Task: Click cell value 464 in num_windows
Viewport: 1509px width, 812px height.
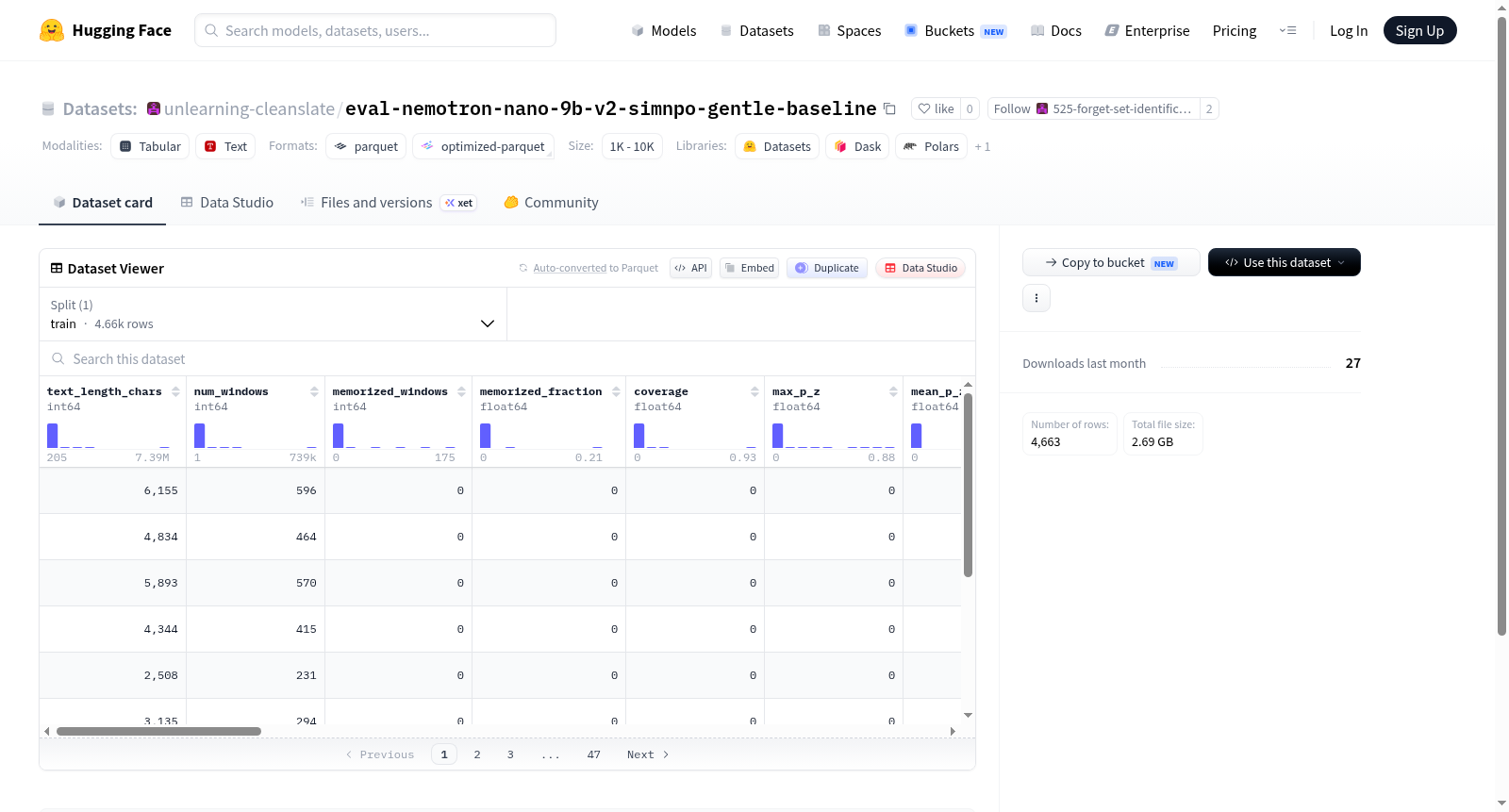Action: pyautogui.click(x=307, y=537)
